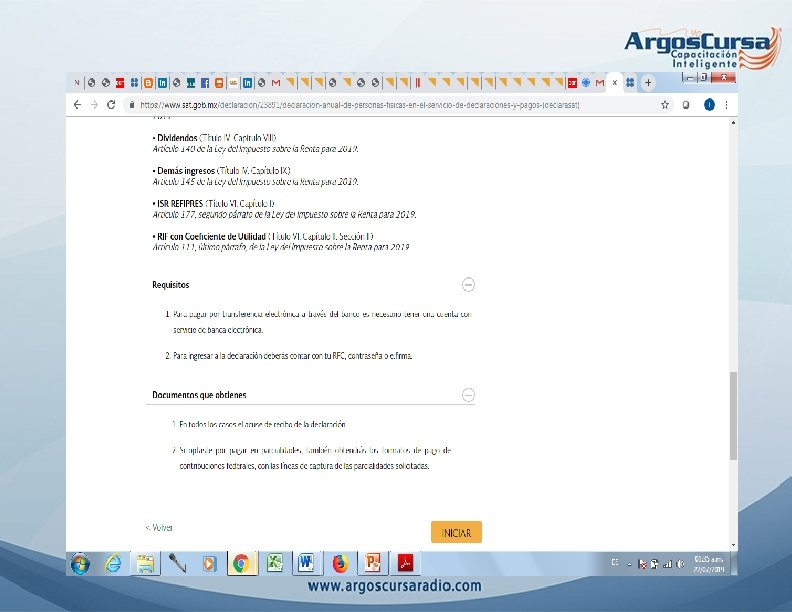Open PowerPoint from the taskbar

373,564
